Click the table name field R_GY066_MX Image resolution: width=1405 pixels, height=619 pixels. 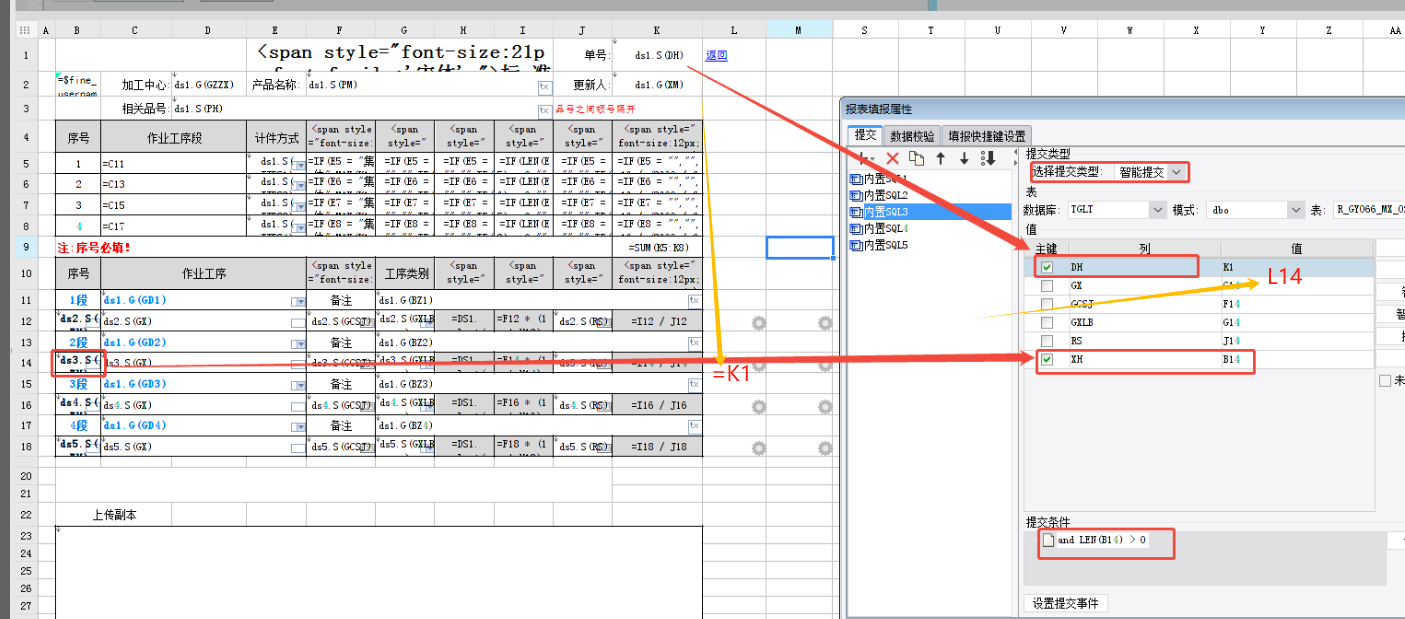click(1369, 210)
